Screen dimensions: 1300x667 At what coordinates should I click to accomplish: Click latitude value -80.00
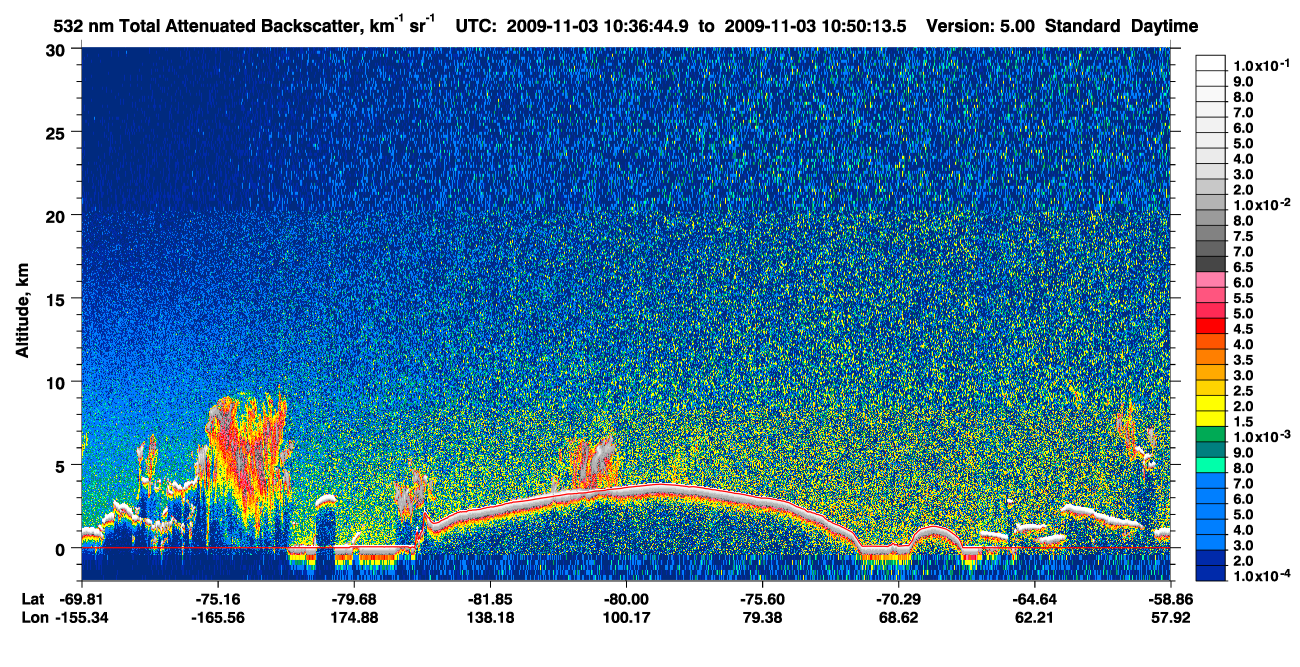tap(625, 600)
